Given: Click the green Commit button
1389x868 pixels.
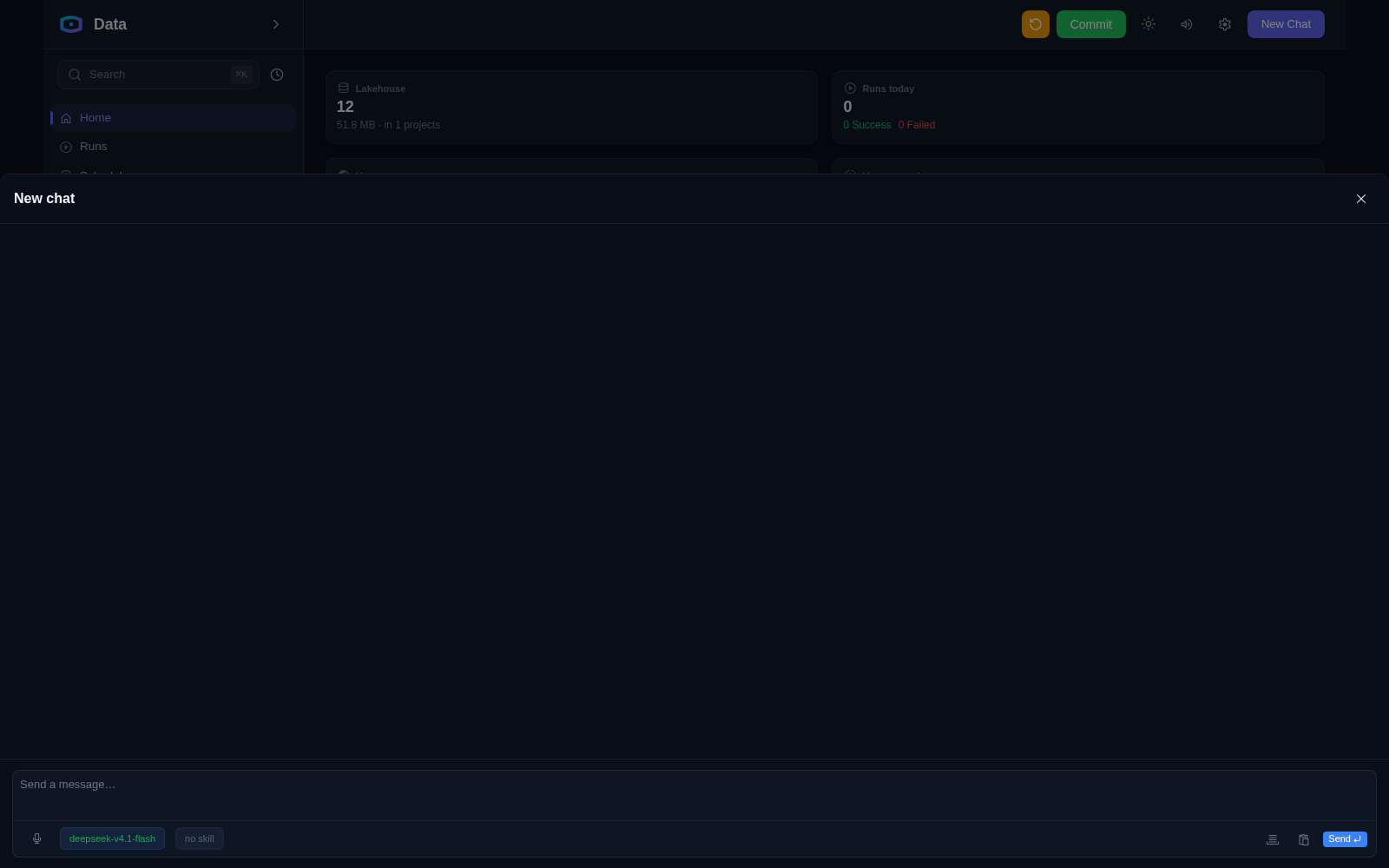Looking at the screenshot, I should 1090,24.
